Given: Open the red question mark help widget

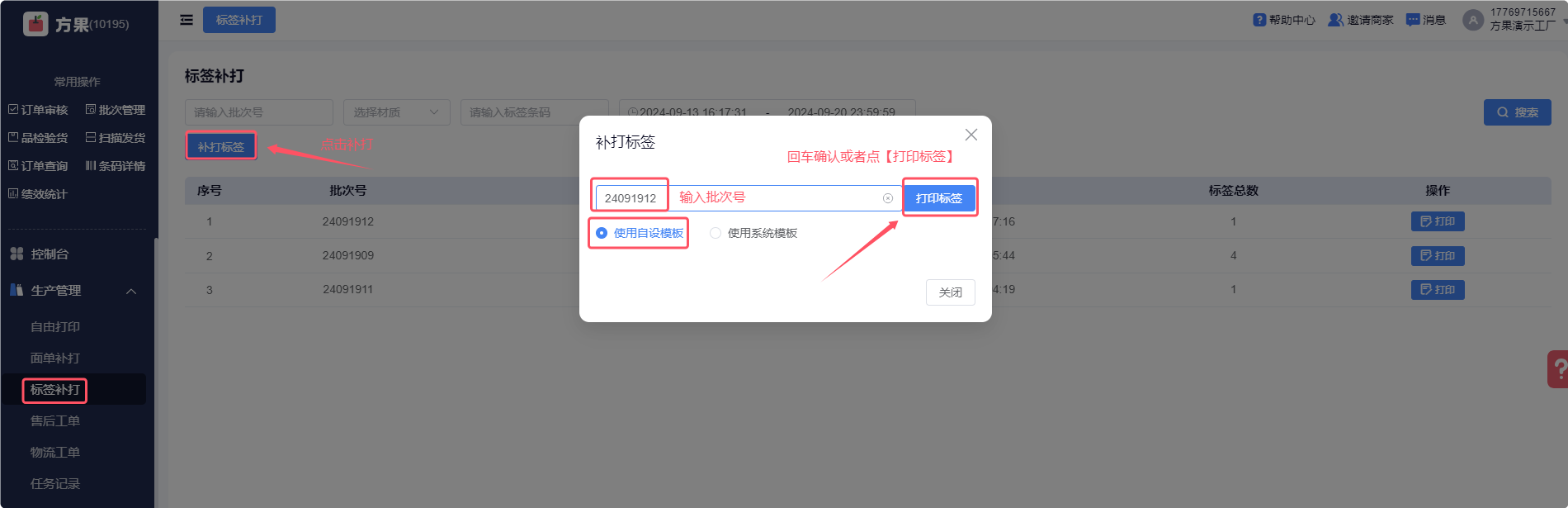Looking at the screenshot, I should tap(1558, 368).
